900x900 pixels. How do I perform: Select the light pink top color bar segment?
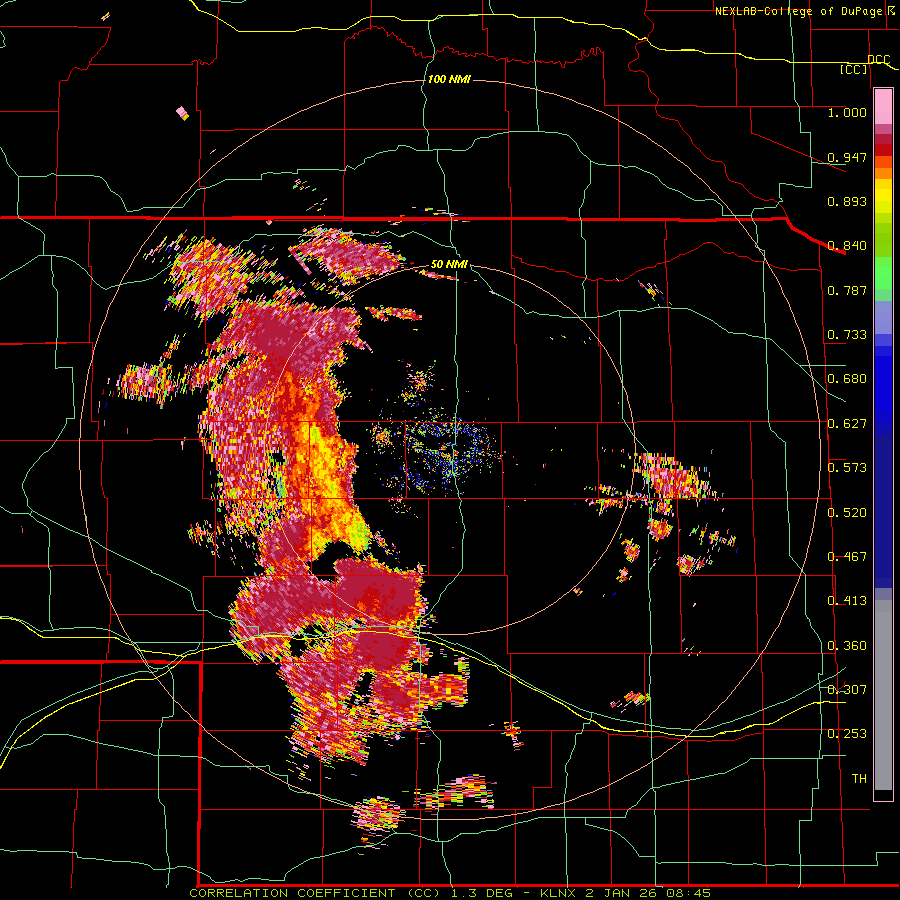click(x=883, y=106)
